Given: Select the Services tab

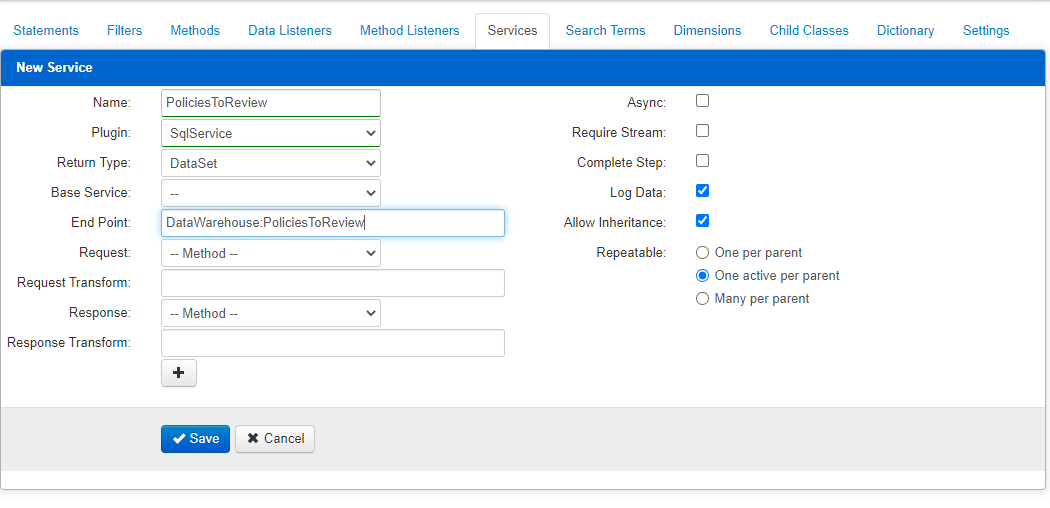Looking at the screenshot, I should (x=512, y=31).
